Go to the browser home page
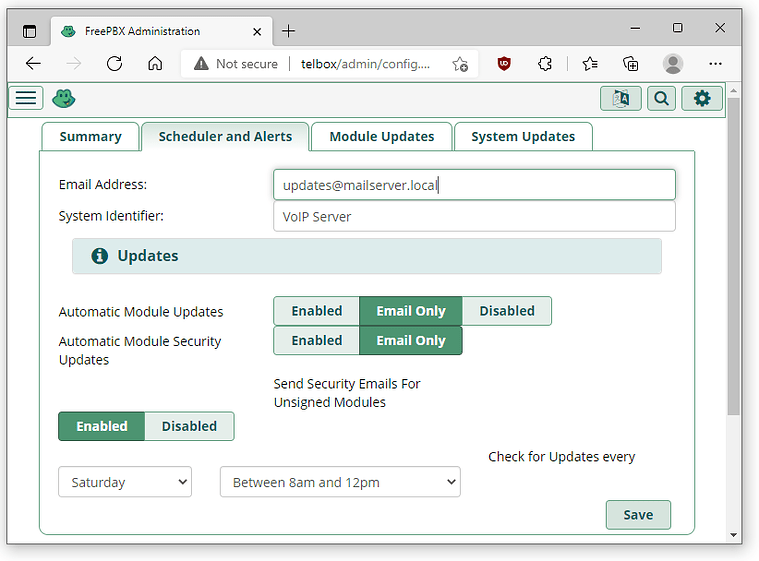Image resolution: width=759 pixels, height=561 pixels. pyautogui.click(x=155, y=63)
